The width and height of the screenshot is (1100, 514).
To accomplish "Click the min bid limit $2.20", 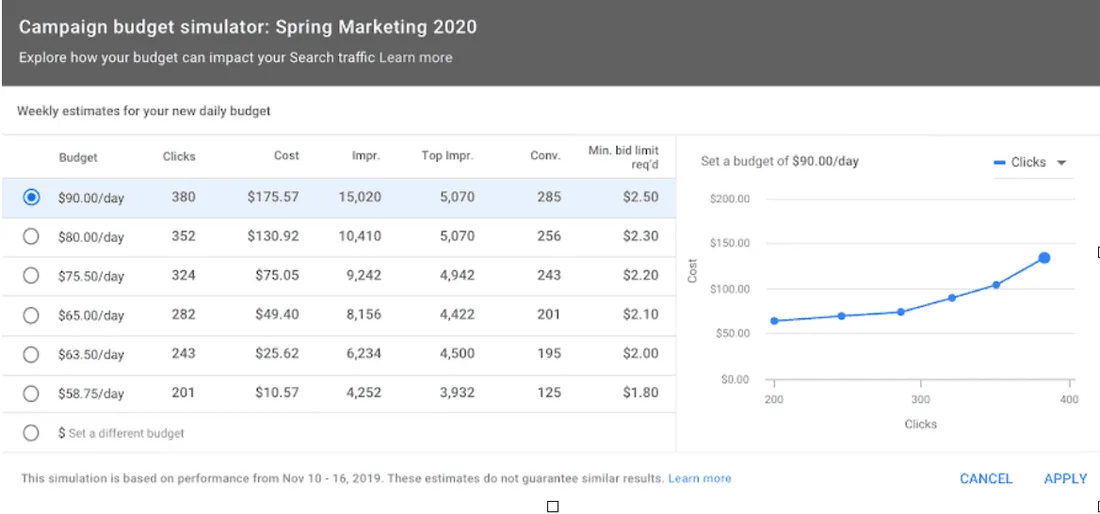I will 641,276.
